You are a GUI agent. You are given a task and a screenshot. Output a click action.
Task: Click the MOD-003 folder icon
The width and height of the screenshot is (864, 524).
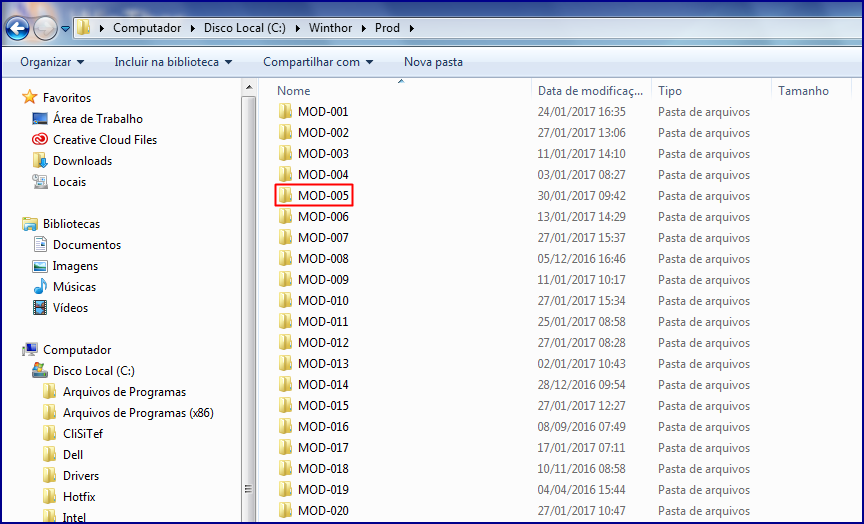(285, 153)
